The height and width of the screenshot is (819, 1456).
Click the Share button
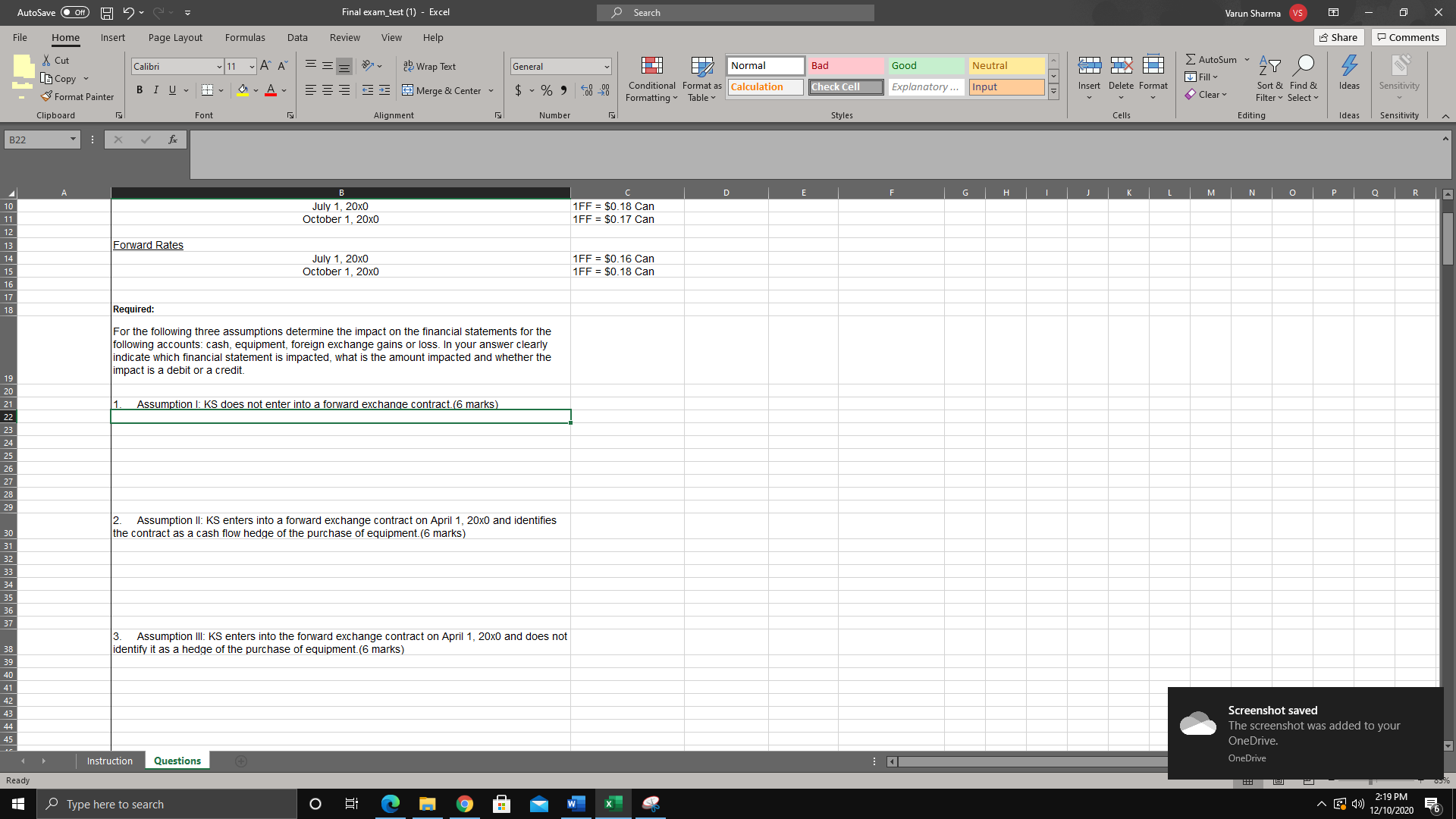coord(1338,37)
